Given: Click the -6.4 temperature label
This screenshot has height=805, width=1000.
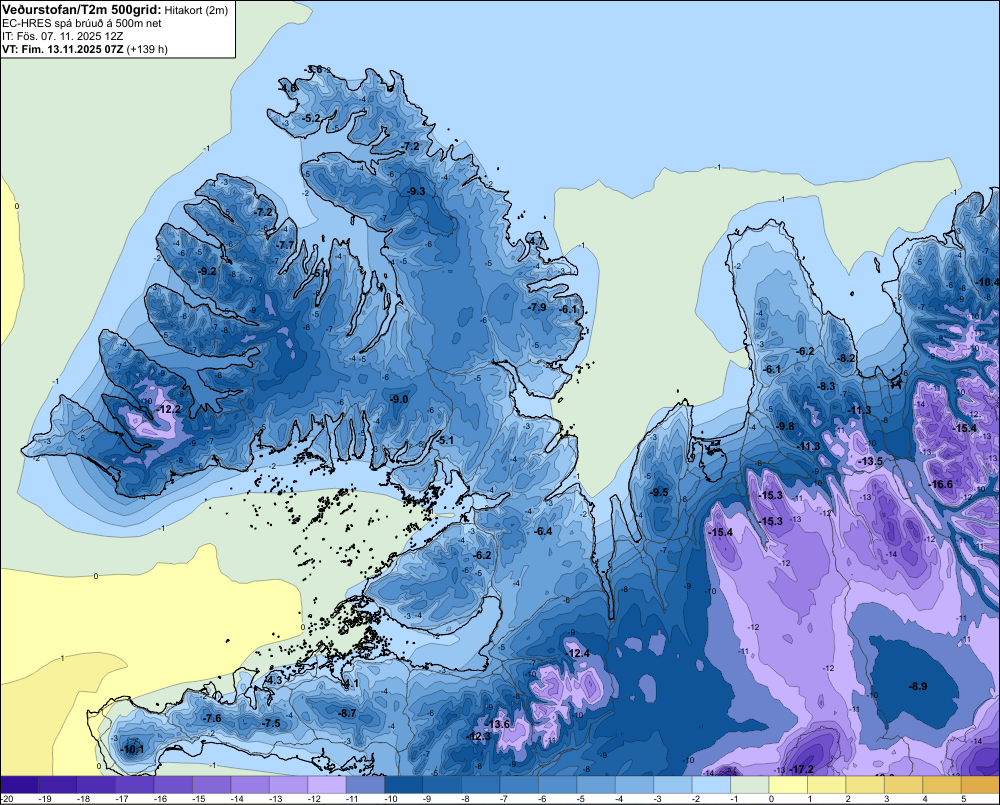Looking at the screenshot, I should point(543,531).
